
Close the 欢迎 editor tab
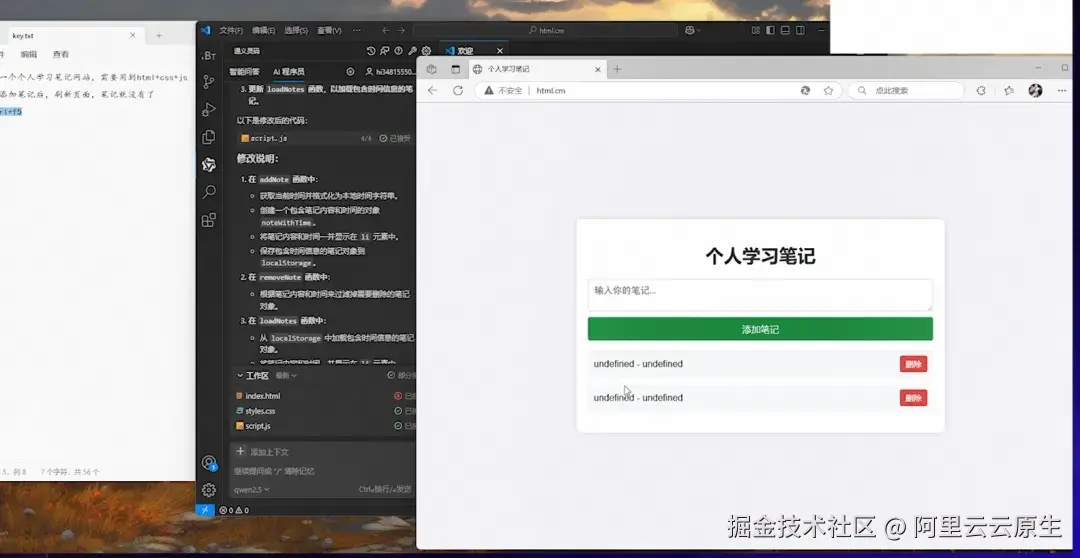pos(500,51)
